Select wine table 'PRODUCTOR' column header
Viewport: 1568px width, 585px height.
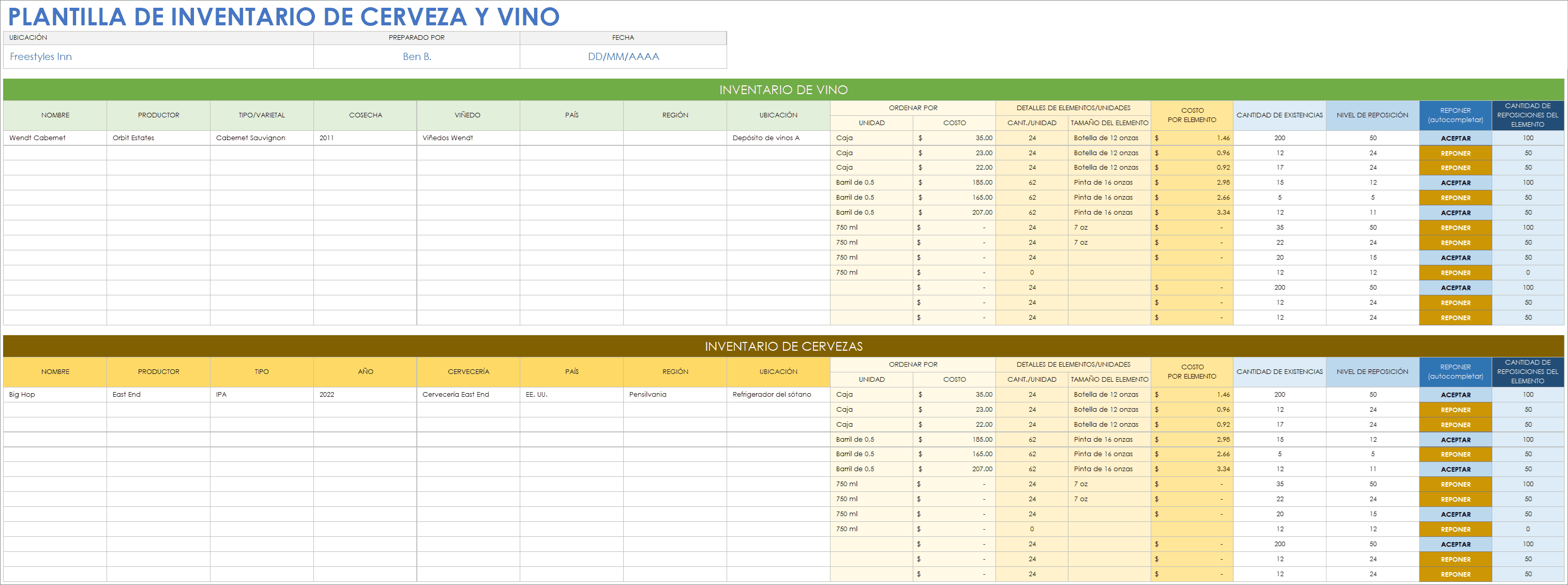(158, 116)
